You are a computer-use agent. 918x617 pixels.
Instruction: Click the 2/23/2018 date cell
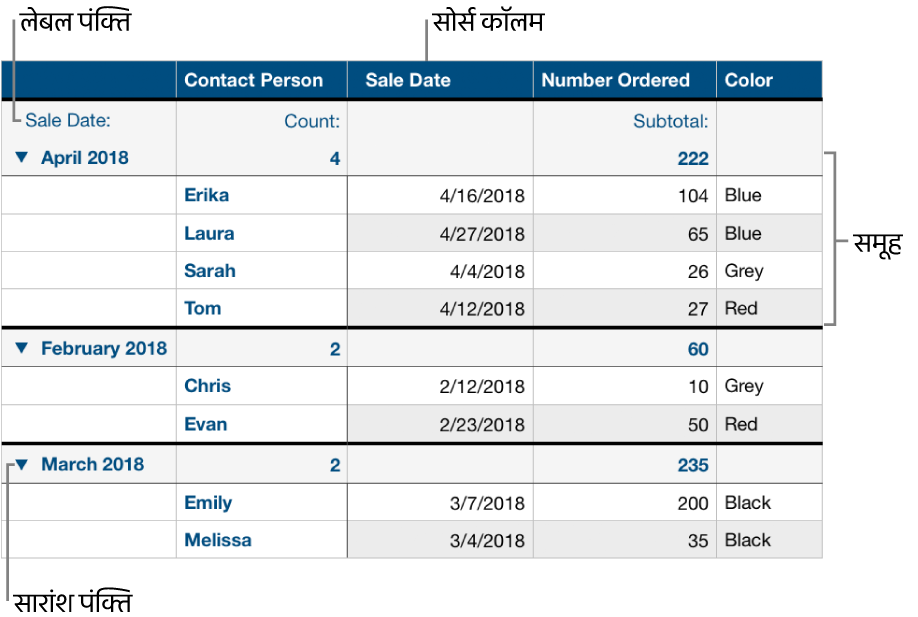coord(482,424)
